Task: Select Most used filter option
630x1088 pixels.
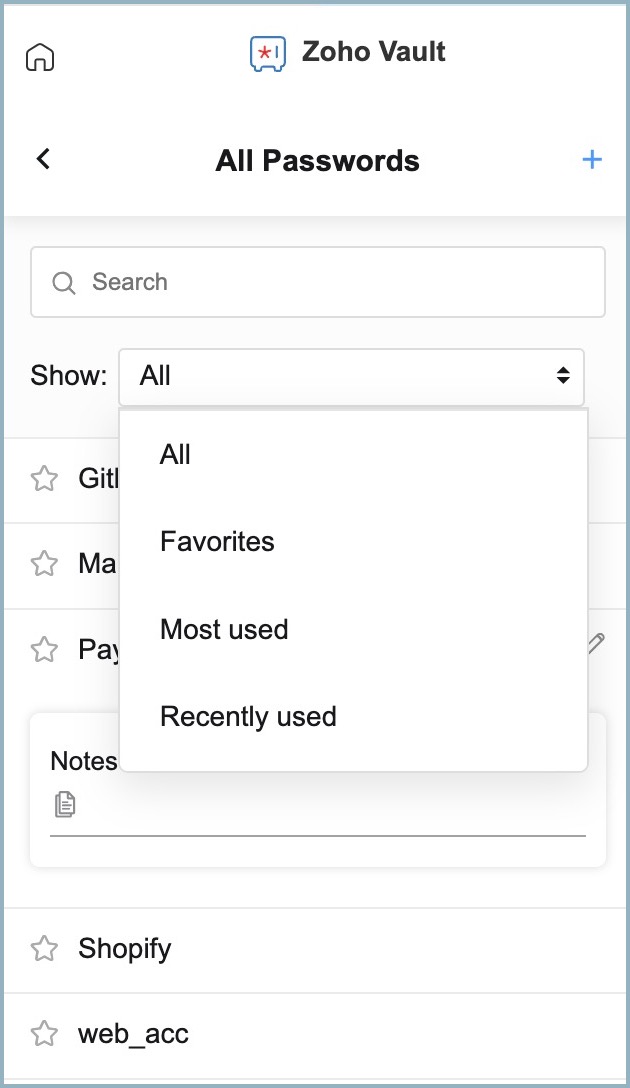Action: point(224,630)
